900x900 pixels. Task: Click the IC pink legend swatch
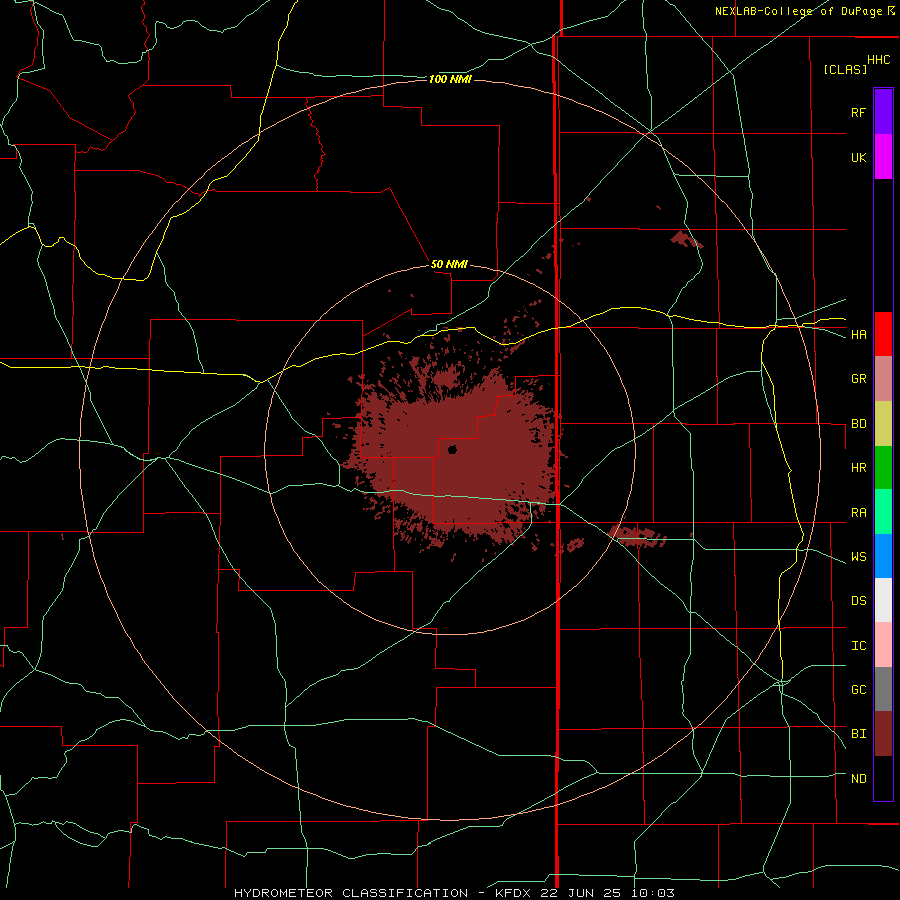[883, 645]
